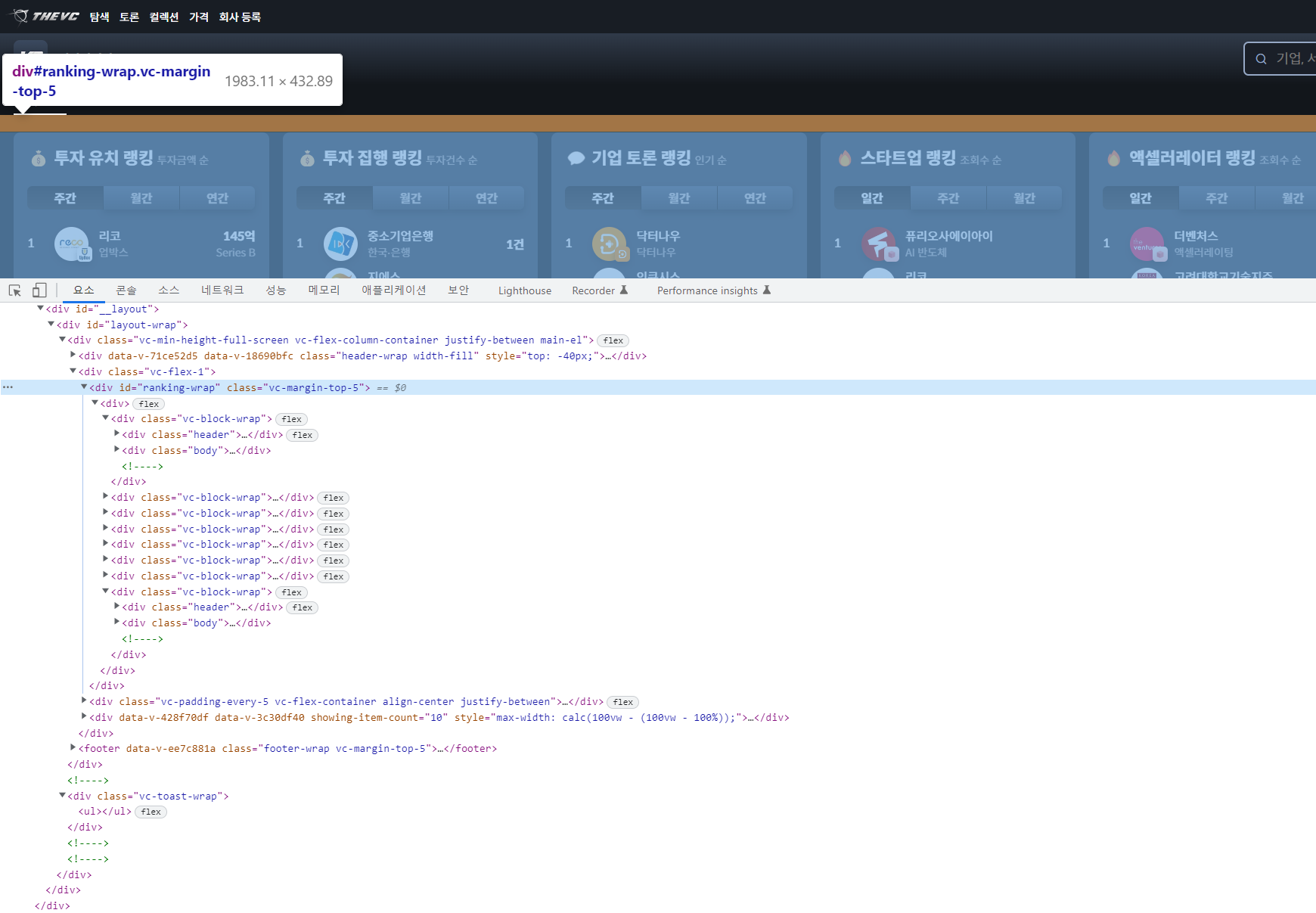Select 연간 tab in 투자 집행 랭킹
This screenshot has width=1316, height=913.
[486, 198]
